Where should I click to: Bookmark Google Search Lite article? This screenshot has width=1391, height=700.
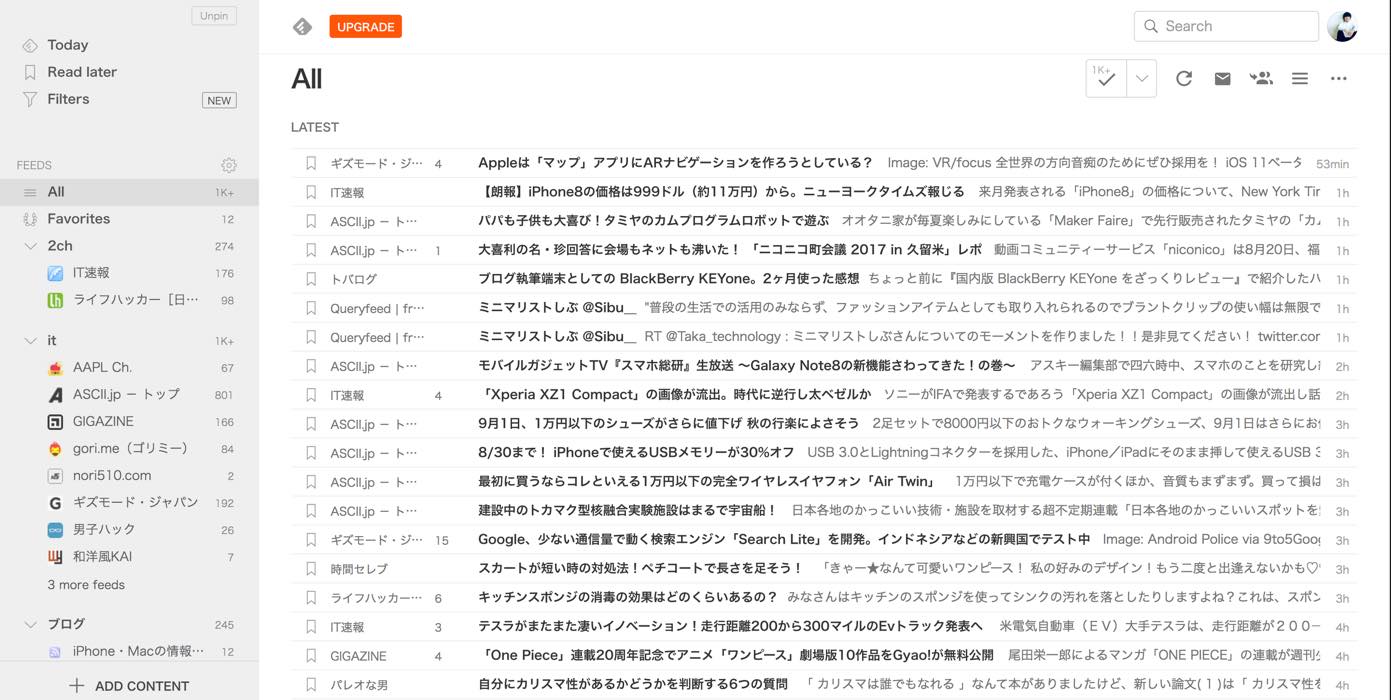pos(311,540)
